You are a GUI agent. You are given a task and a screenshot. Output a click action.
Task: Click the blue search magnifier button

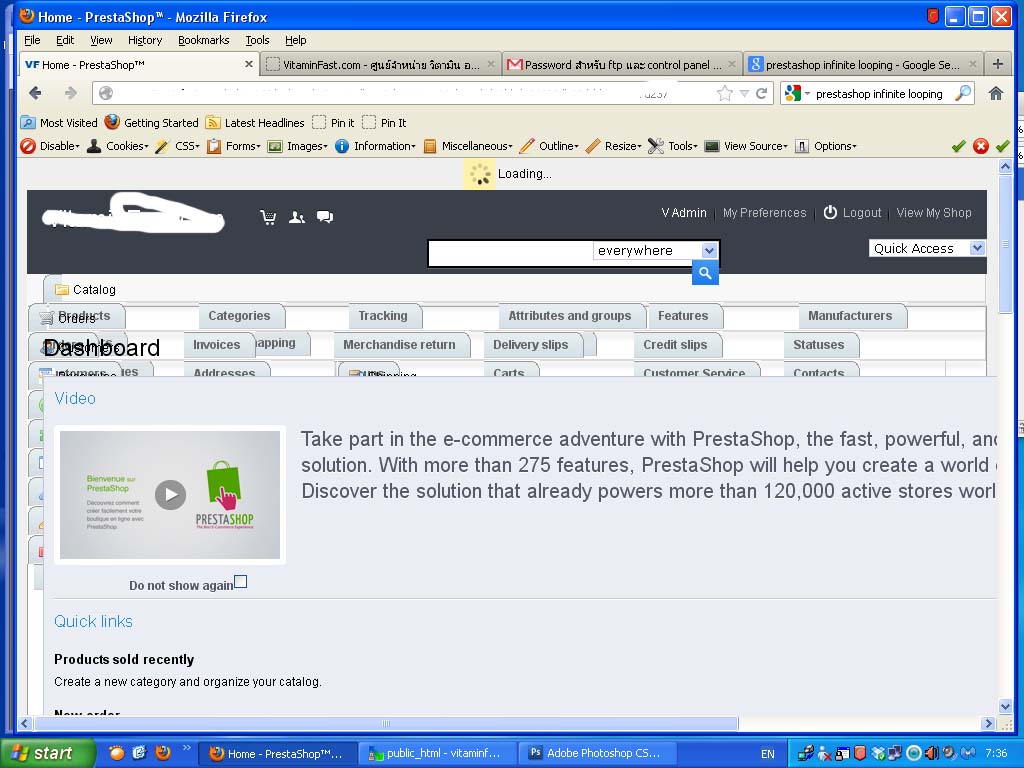pos(705,273)
